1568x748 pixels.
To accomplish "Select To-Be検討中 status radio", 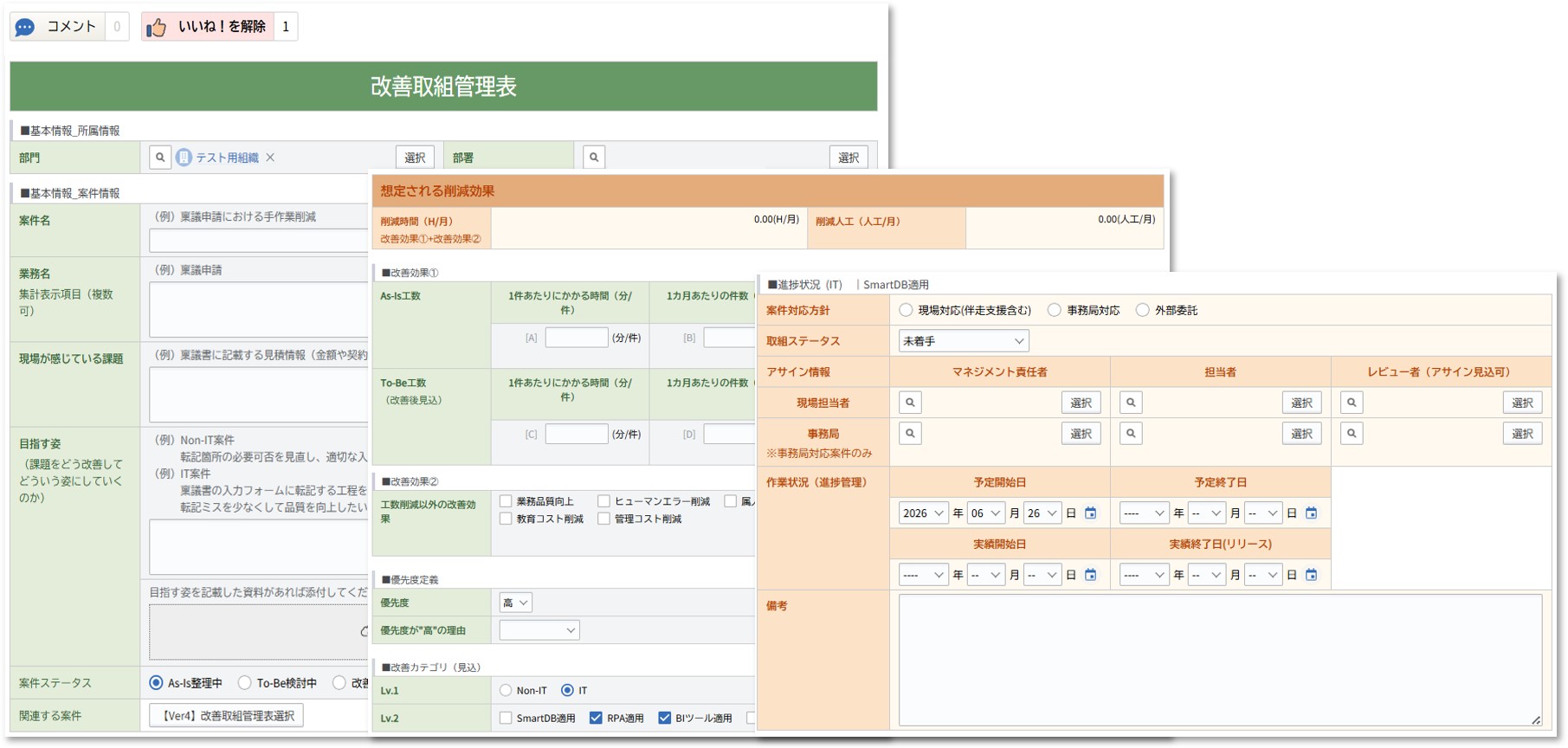I will (x=245, y=683).
